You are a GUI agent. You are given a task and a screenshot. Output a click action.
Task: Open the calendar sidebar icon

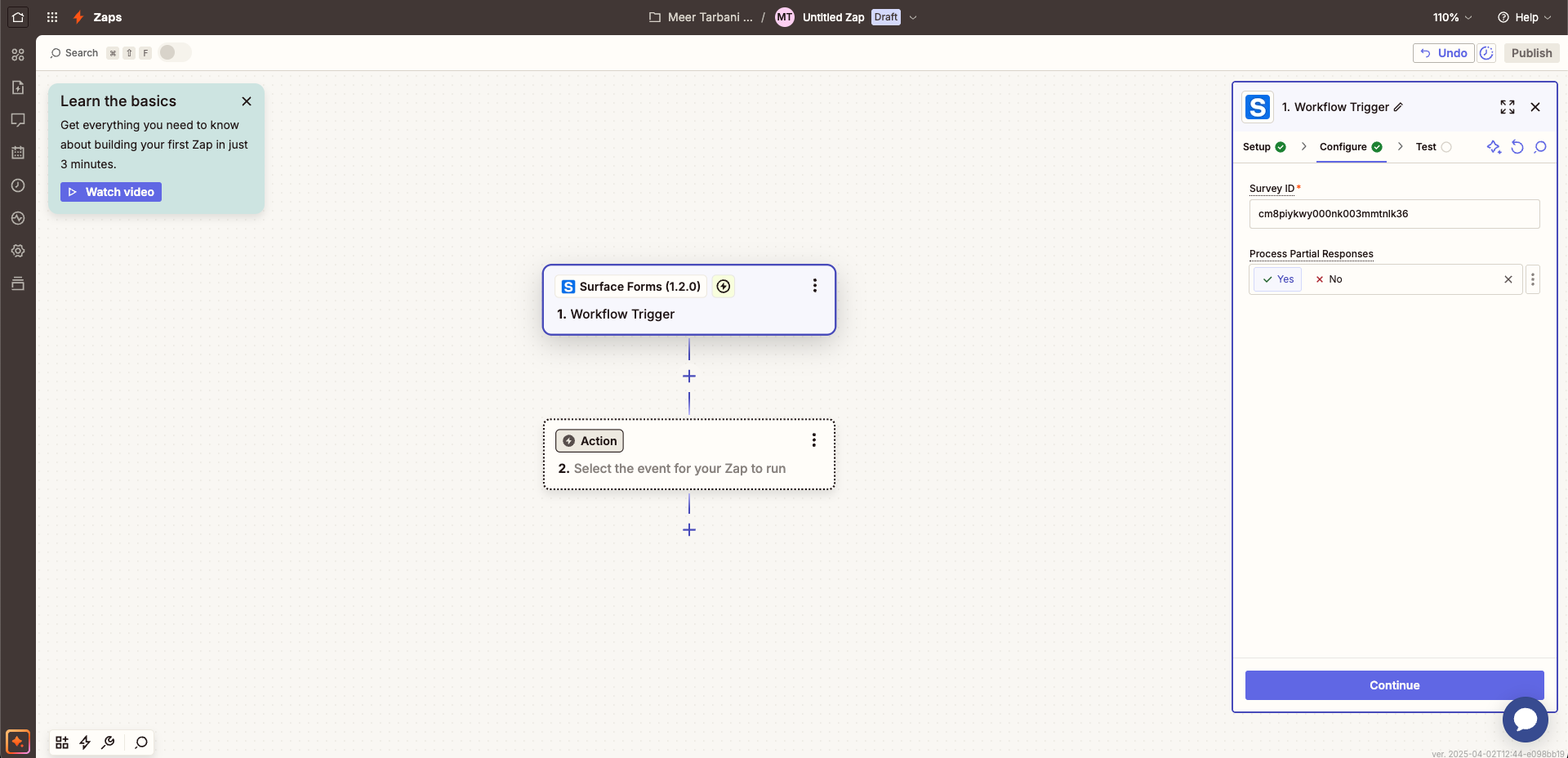18,153
